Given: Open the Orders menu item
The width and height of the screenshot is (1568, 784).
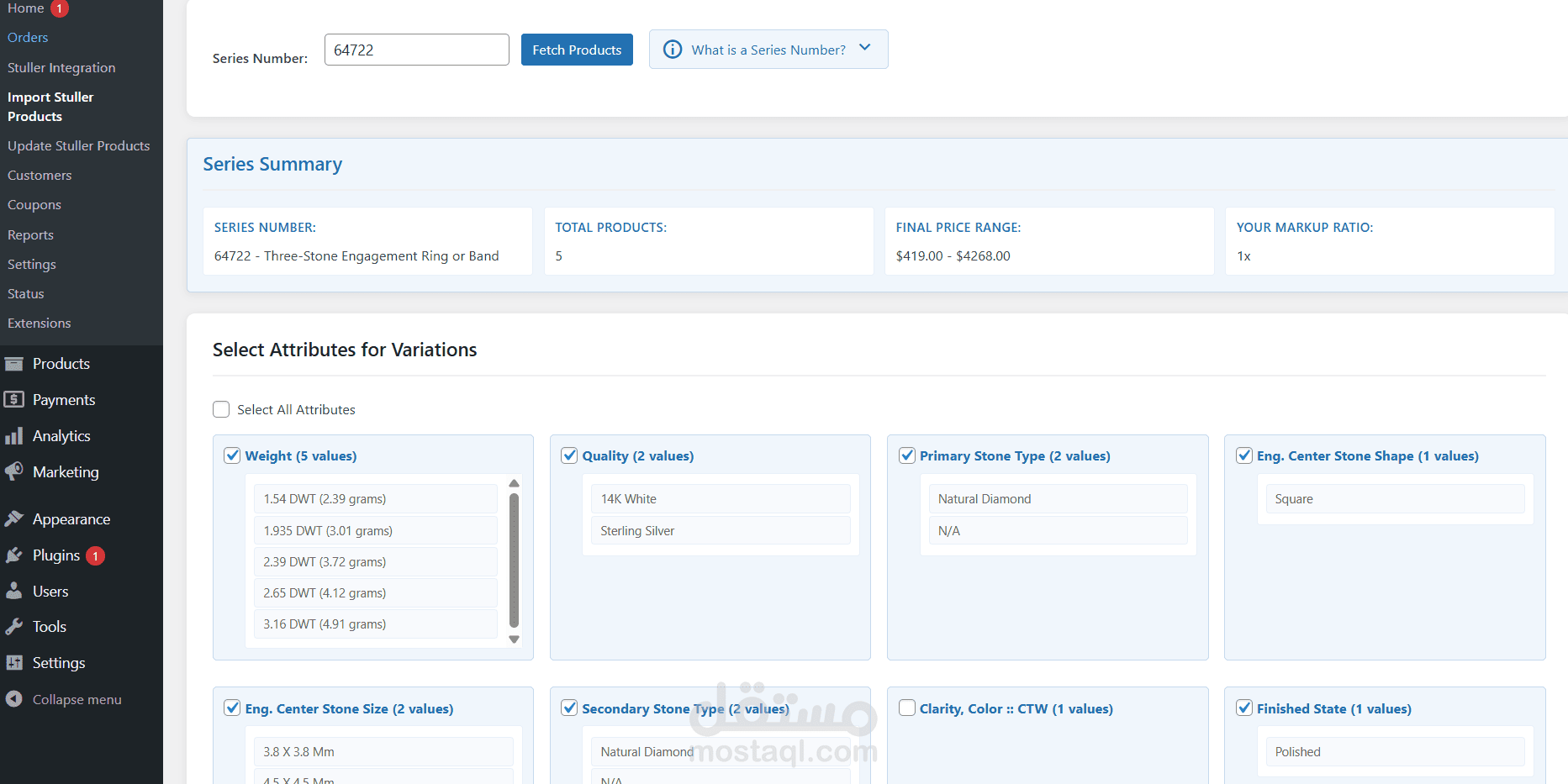Looking at the screenshot, I should pos(28,38).
